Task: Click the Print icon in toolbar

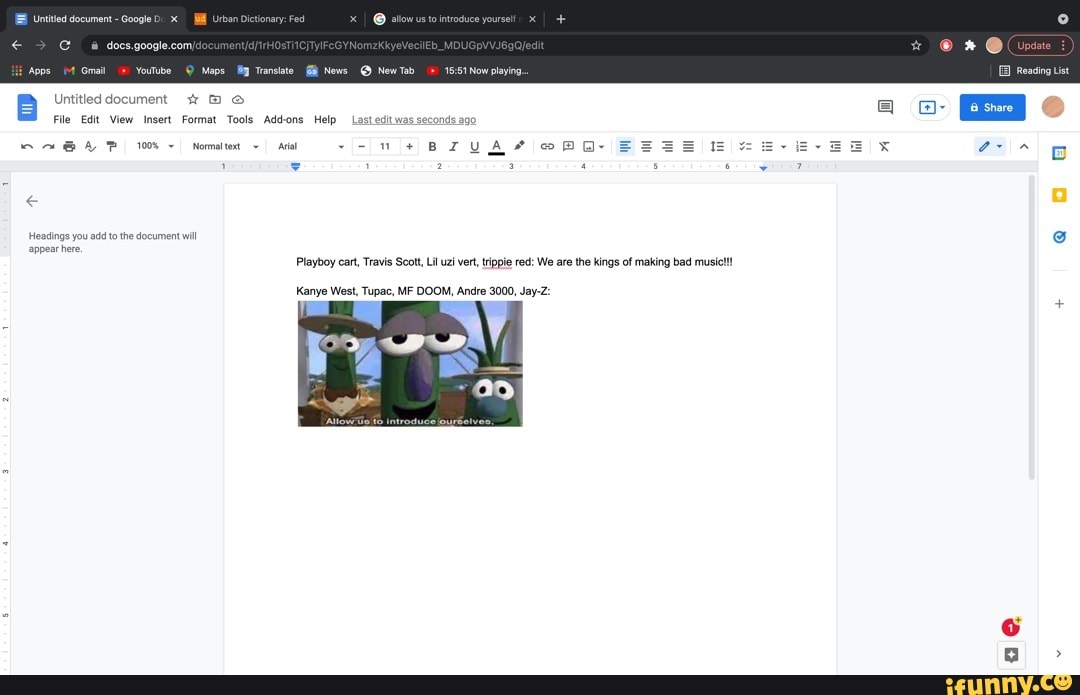Action: [69, 146]
